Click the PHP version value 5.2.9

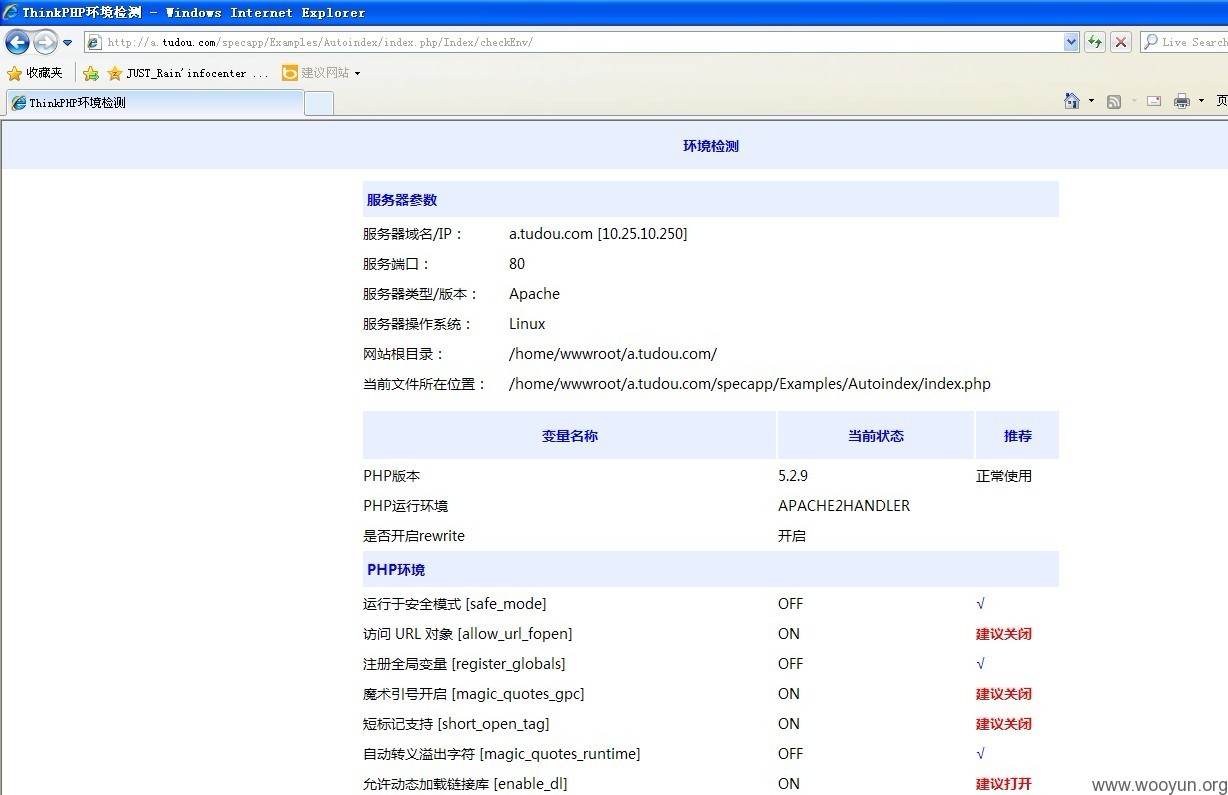793,476
